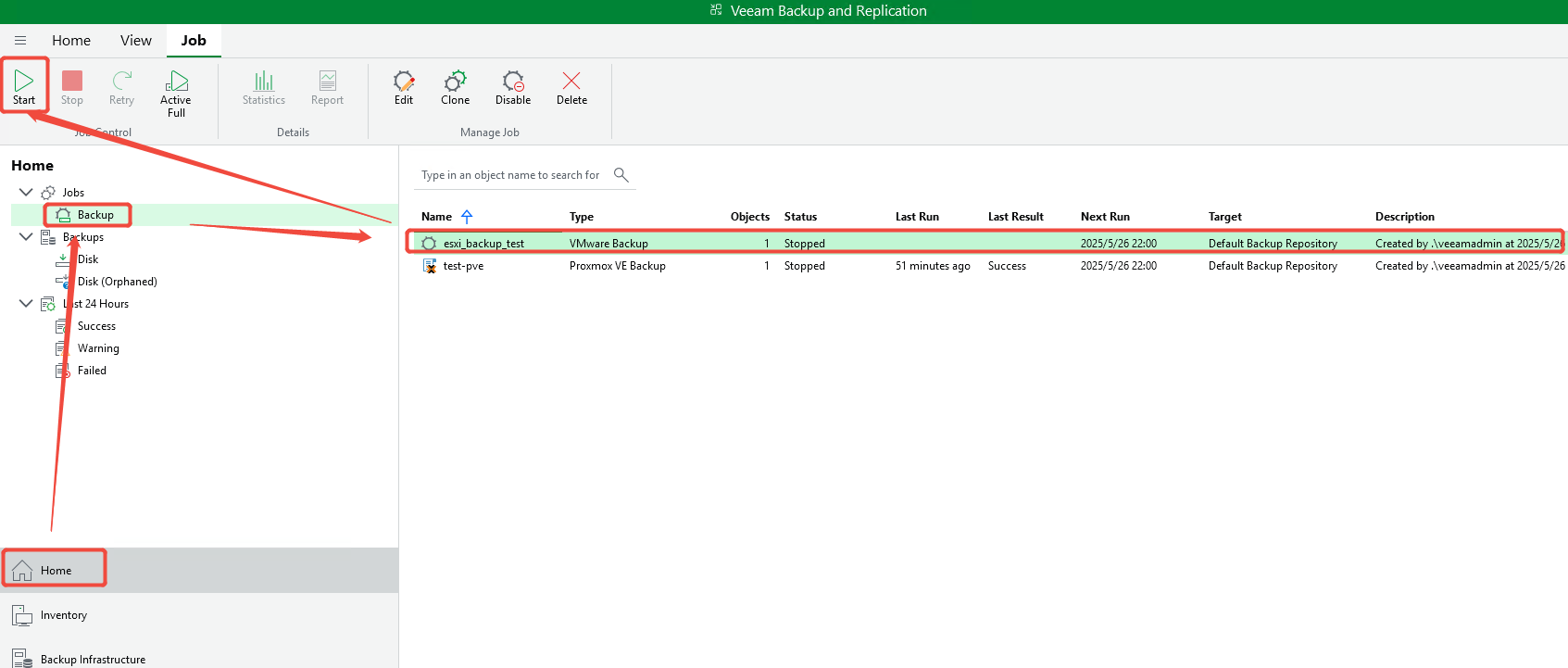Viewport: 1568px width, 668px height.
Task: Click the Proxmox VE Backup type cell
Action: tap(617, 266)
